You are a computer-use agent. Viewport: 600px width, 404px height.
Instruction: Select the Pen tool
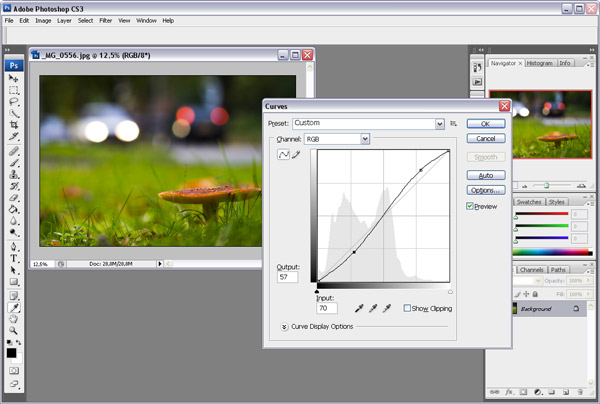coord(14,247)
